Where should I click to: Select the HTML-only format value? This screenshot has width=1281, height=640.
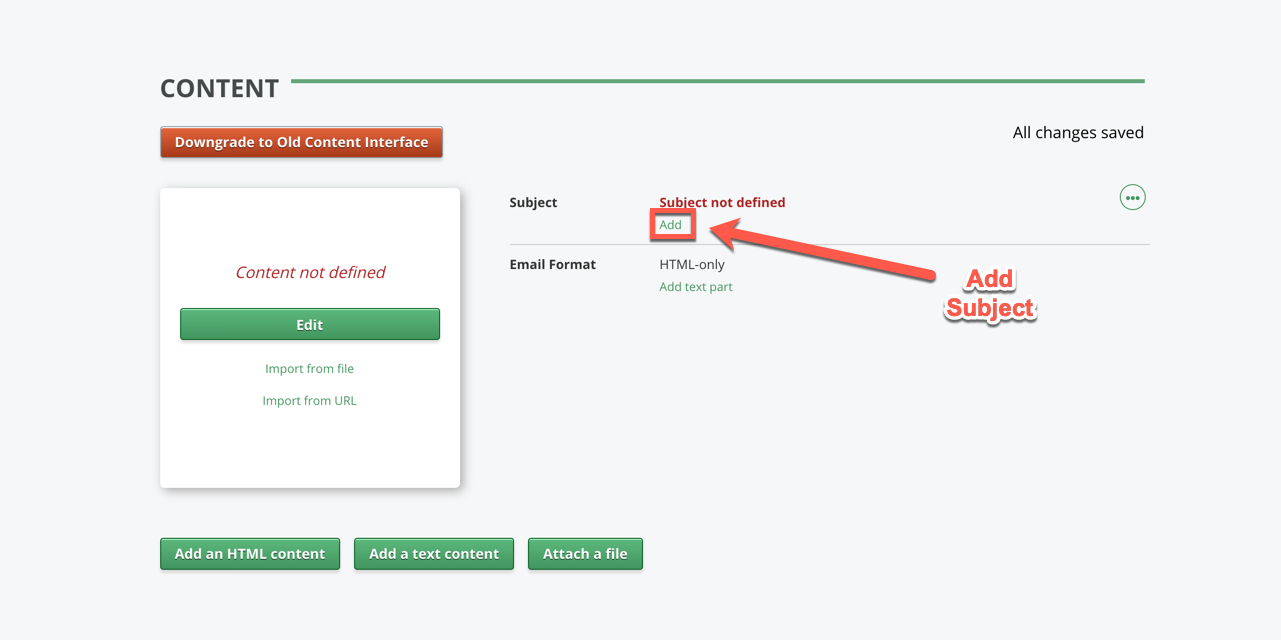[x=692, y=265]
